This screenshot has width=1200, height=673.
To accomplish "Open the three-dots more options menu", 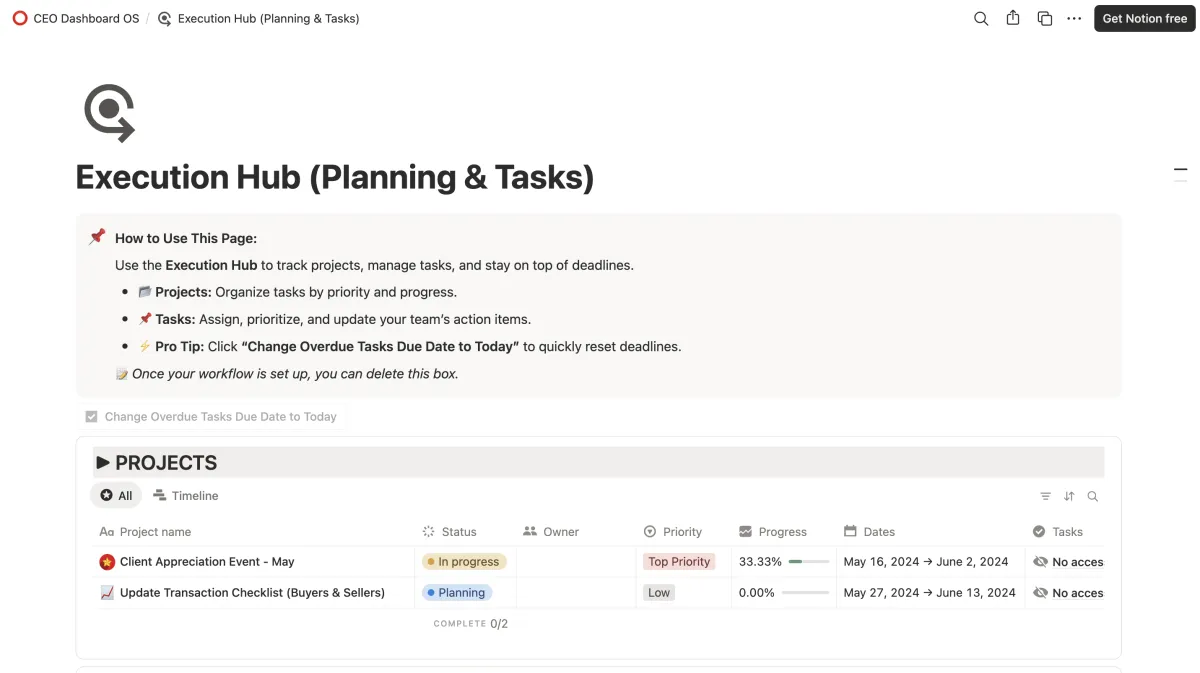I will (1074, 18).
